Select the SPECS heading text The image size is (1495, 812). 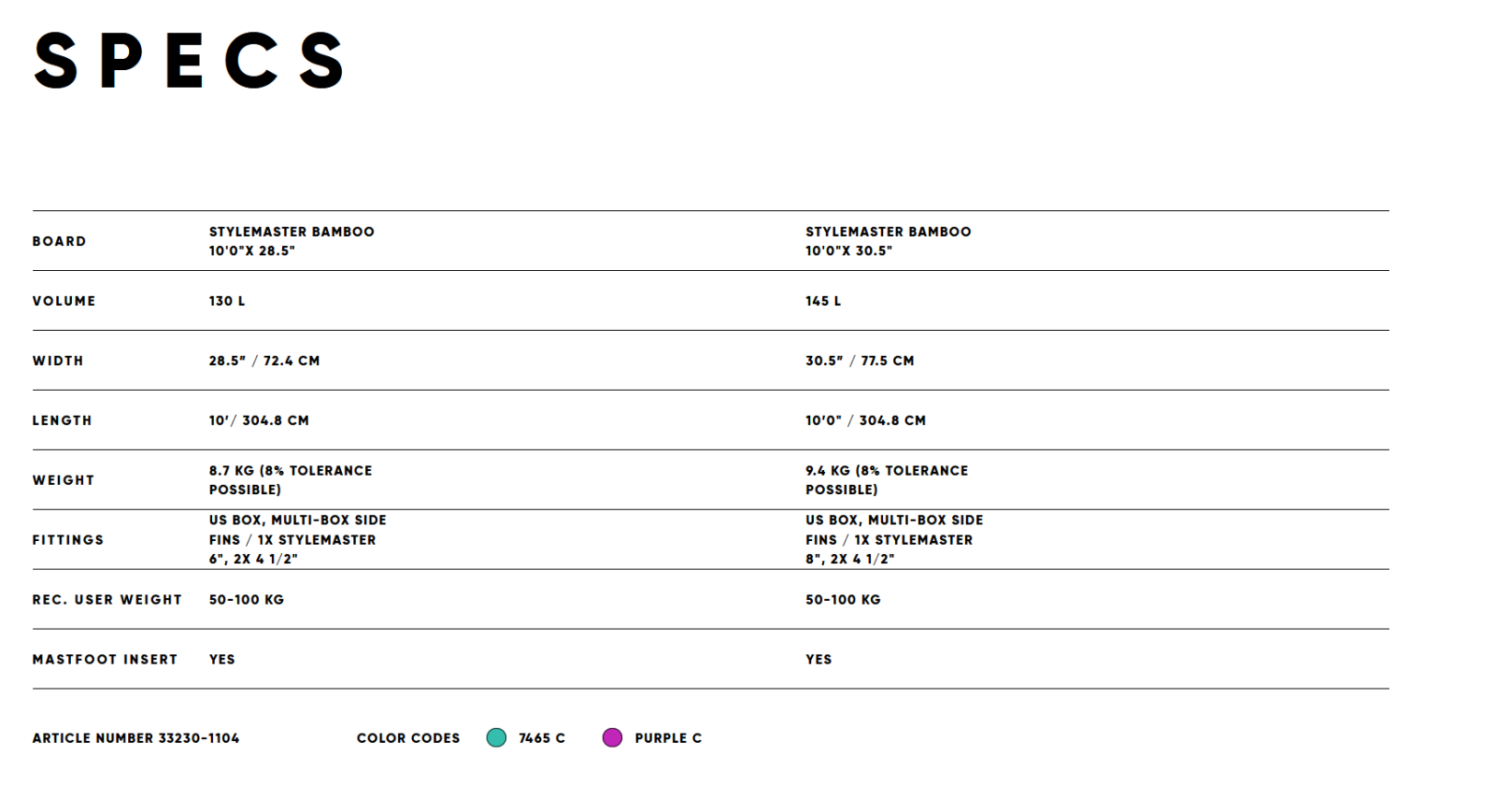(x=190, y=61)
